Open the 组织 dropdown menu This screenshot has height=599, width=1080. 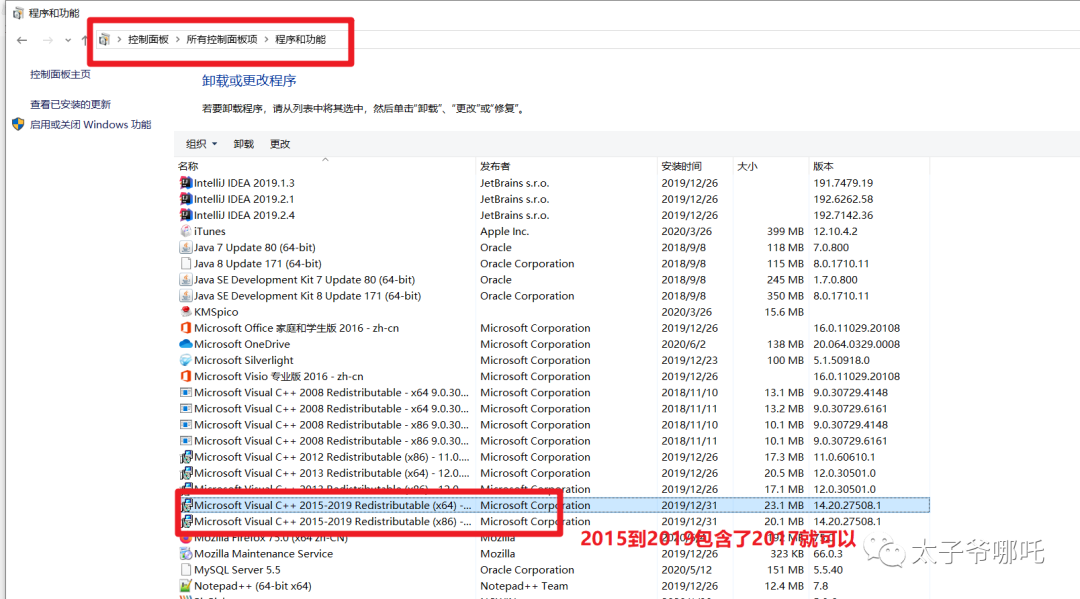pyautogui.click(x=201, y=144)
